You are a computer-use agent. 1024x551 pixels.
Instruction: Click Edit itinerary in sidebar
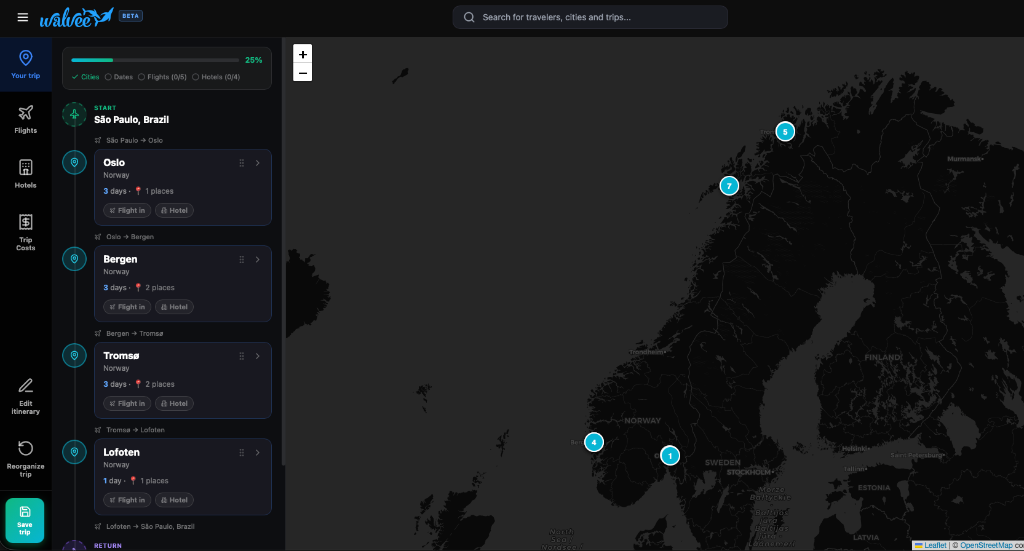pyautogui.click(x=25, y=396)
